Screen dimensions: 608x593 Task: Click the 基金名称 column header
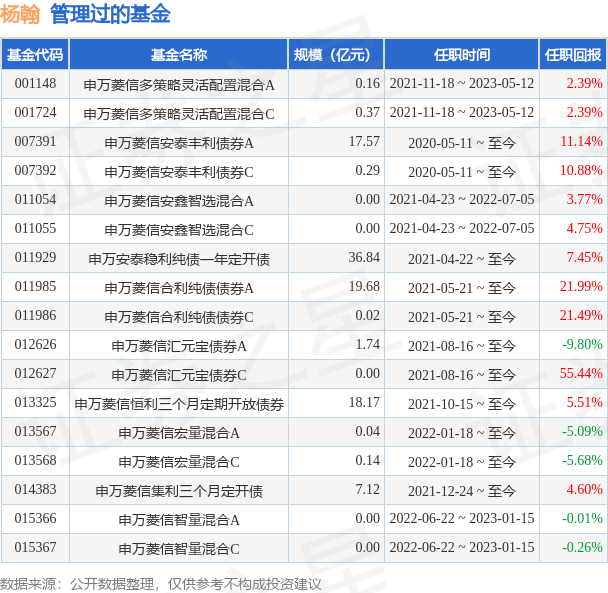179,55
